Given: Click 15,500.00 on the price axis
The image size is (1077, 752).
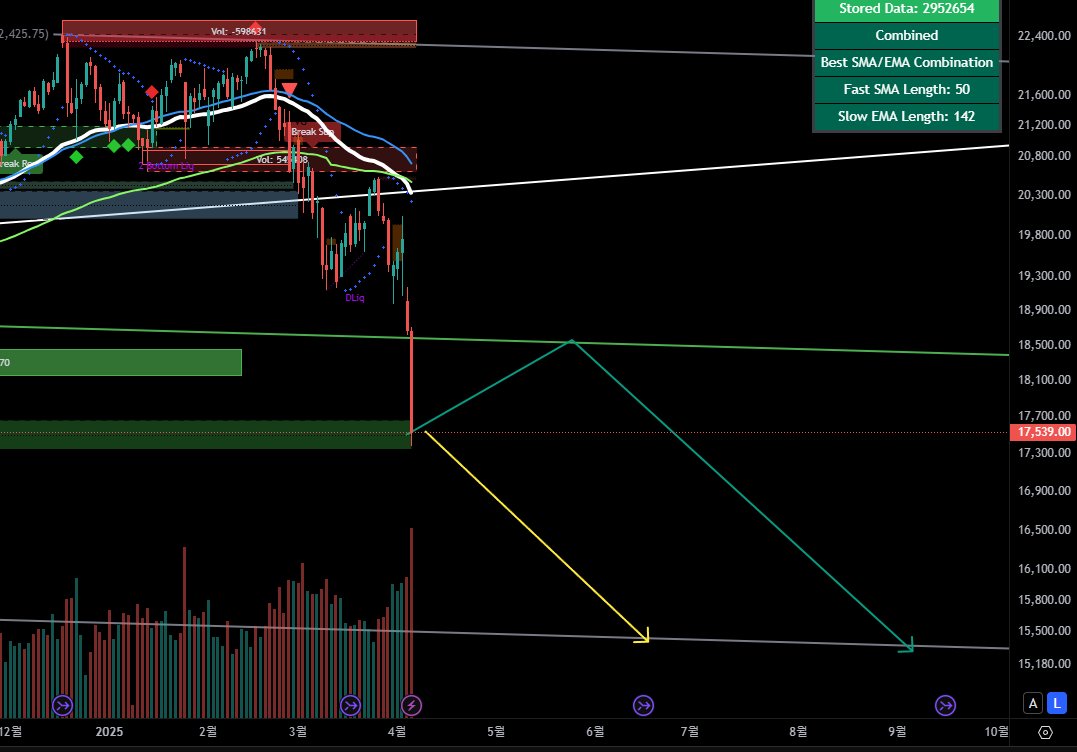Looking at the screenshot, I should pyautogui.click(x=1044, y=630).
